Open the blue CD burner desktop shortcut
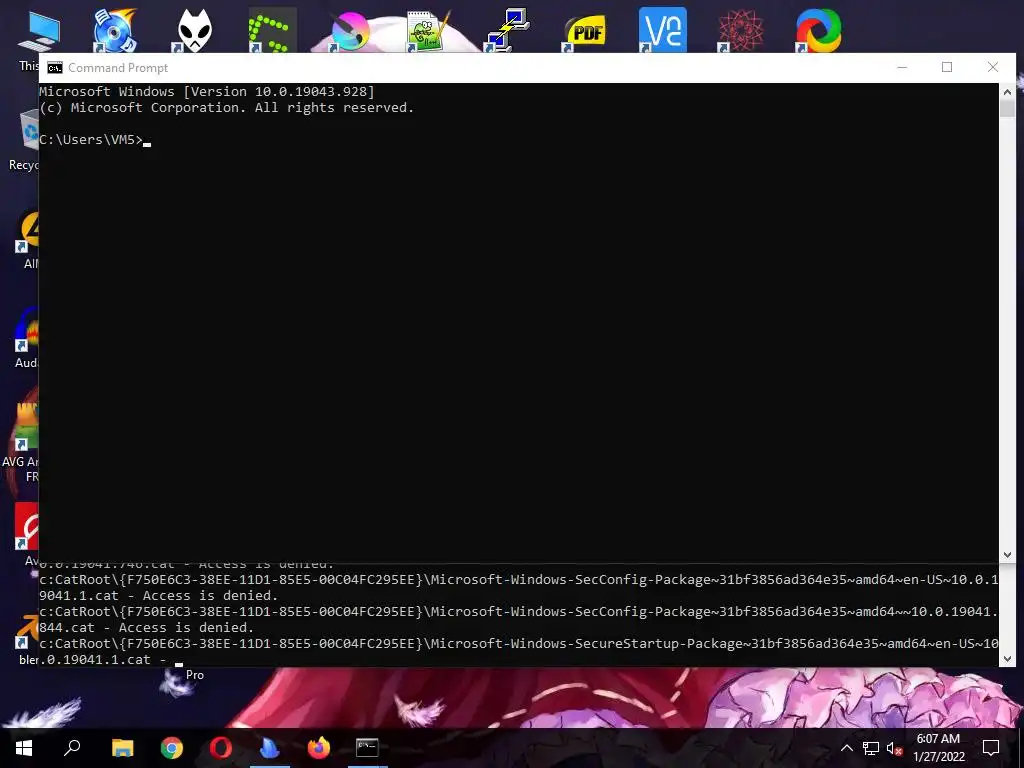This screenshot has width=1024, height=768. tap(114, 30)
